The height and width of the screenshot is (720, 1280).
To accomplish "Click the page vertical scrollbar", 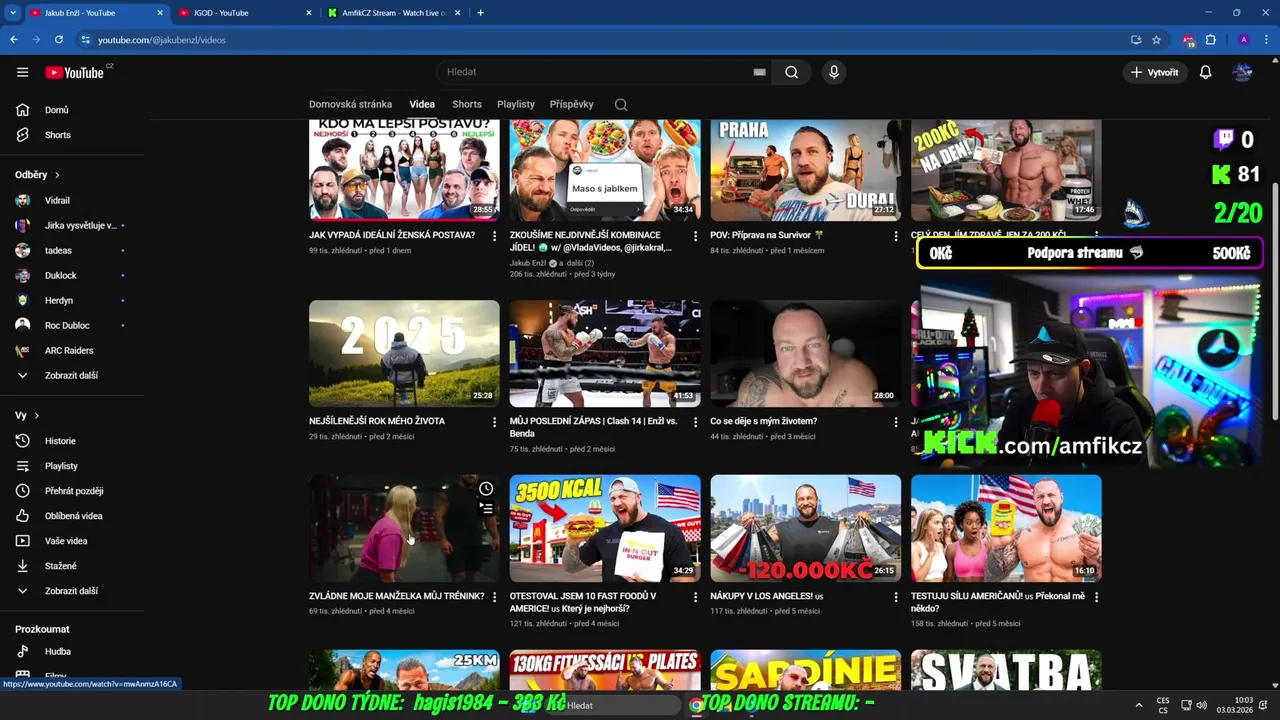I will 1274,300.
